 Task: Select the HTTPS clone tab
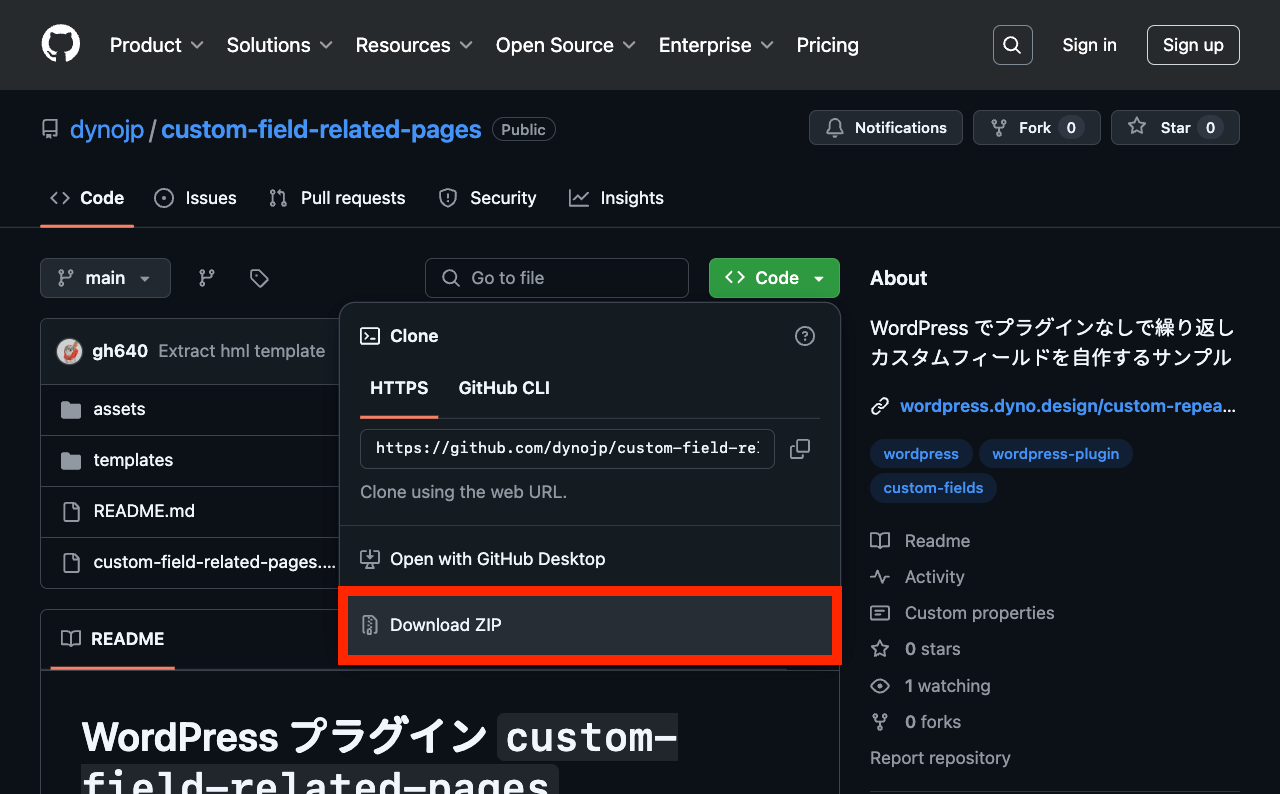click(399, 388)
